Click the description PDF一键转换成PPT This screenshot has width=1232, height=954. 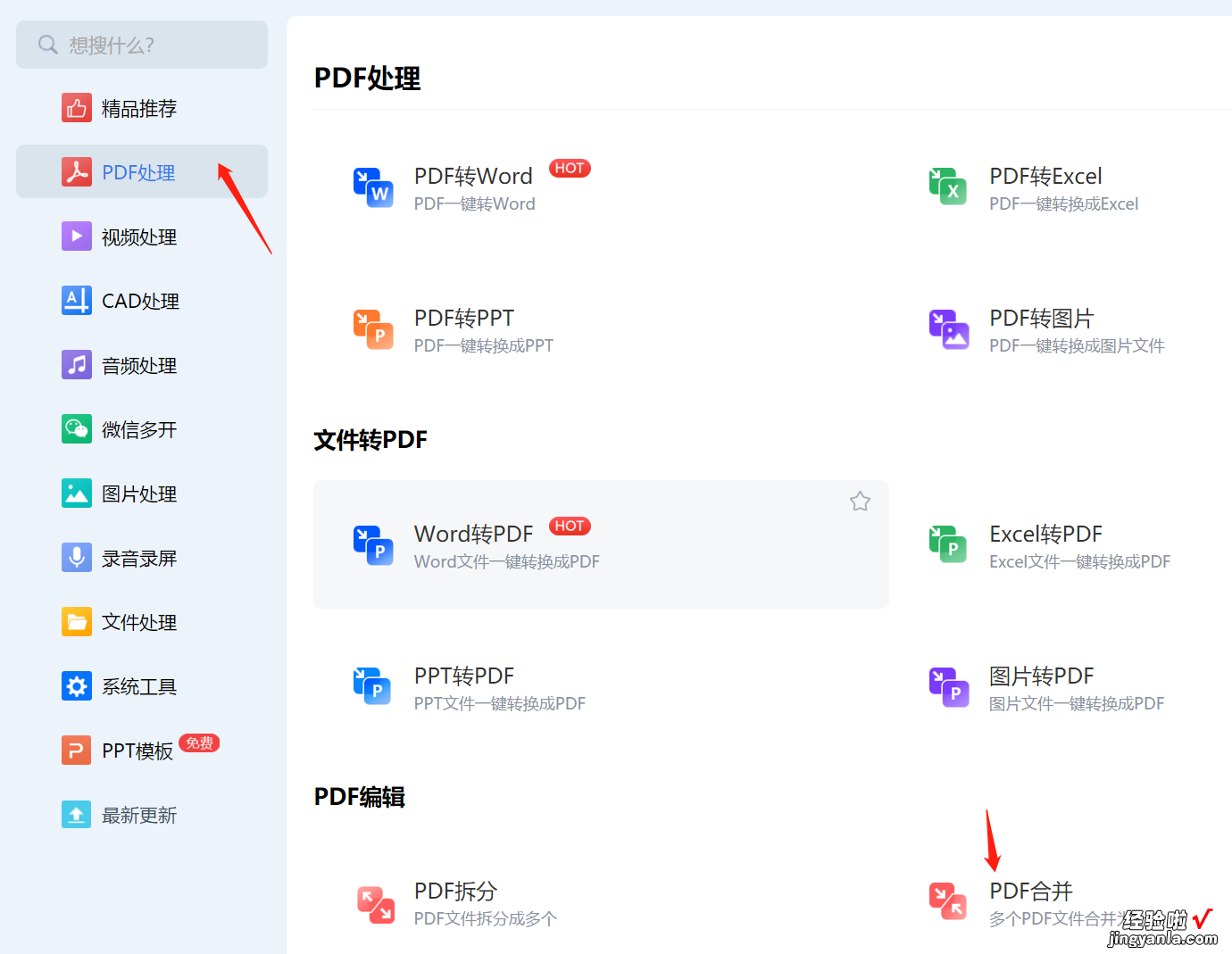click(484, 345)
